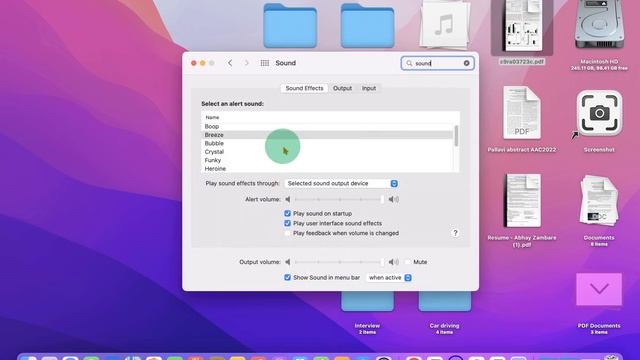The height and width of the screenshot is (360, 640).
Task: Adjust the Output volume slider
Action: tap(339, 262)
